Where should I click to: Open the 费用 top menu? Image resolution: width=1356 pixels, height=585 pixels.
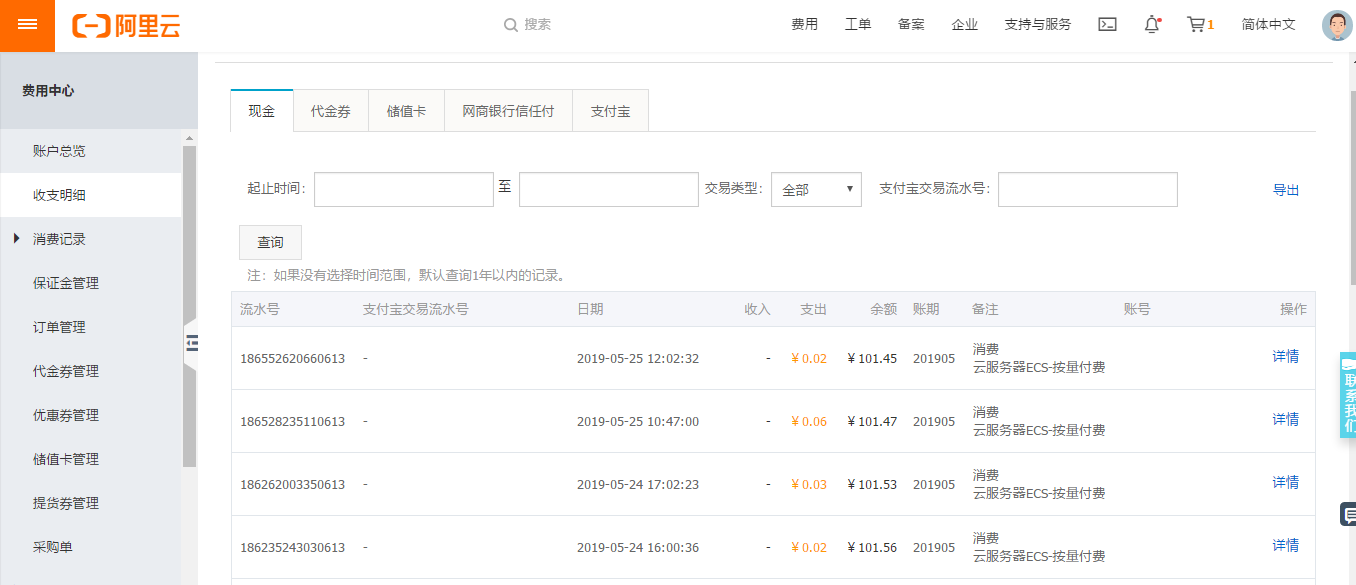[804, 25]
